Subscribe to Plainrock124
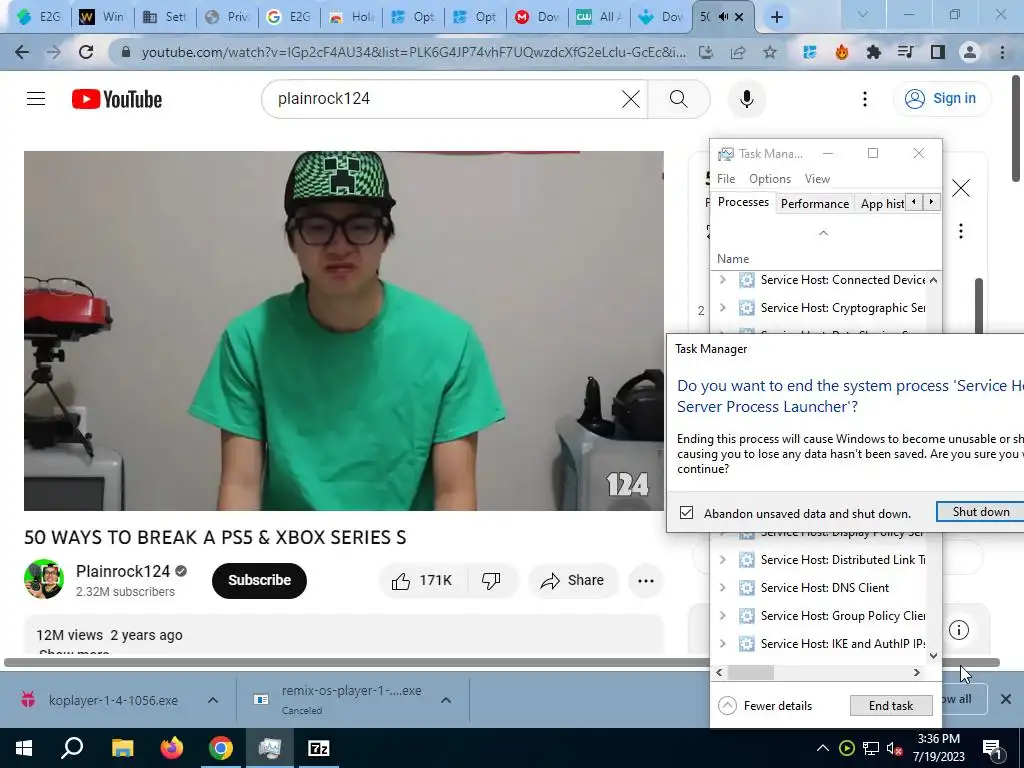The height and width of the screenshot is (768, 1024). [x=259, y=581]
